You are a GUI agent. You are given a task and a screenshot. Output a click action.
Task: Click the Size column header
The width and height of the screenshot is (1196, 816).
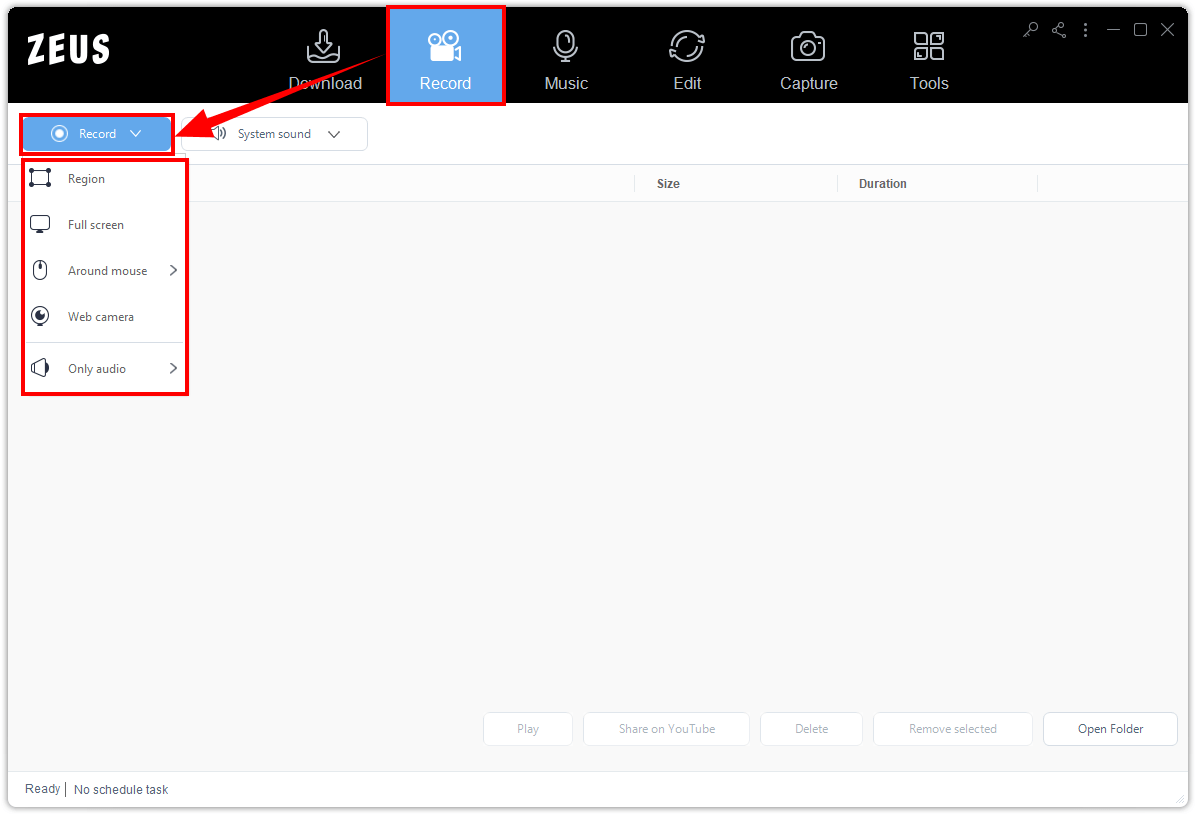pyautogui.click(x=668, y=184)
